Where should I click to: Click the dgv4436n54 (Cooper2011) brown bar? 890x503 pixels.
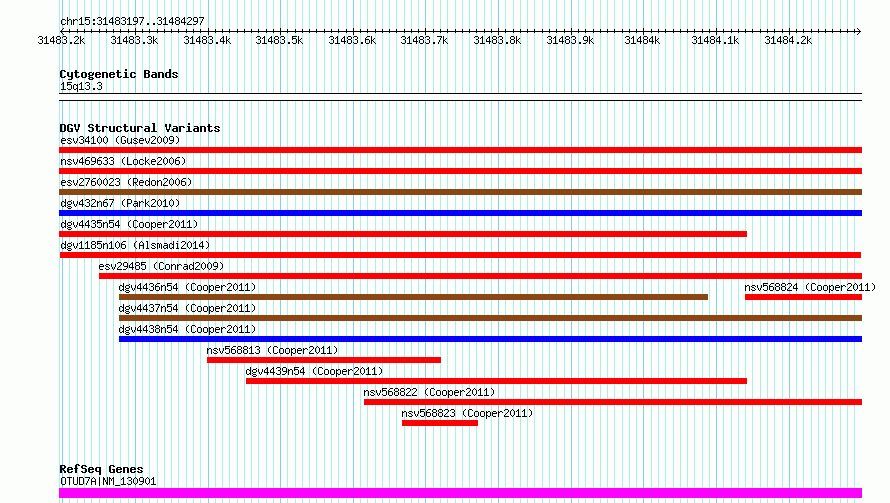(413, 297)
